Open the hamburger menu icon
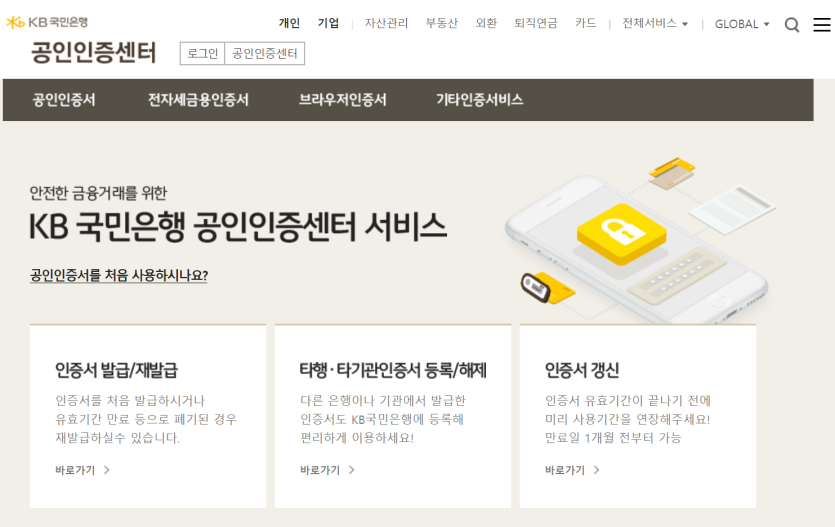This screenshot has width=835, height=527. click(x=822, y=24)
